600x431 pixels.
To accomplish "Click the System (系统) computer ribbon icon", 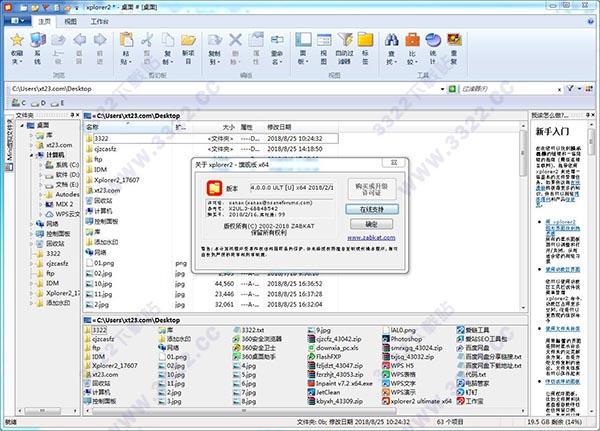I will pos(38,48).
